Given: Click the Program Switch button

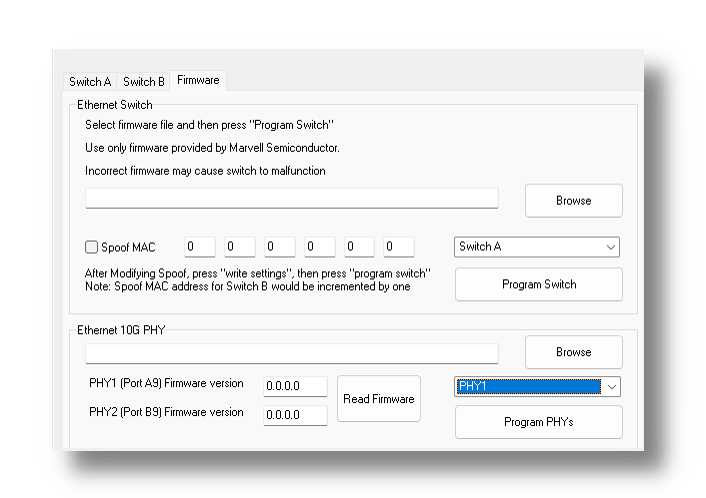Looking at the screenshot, I should click(538, 284).
